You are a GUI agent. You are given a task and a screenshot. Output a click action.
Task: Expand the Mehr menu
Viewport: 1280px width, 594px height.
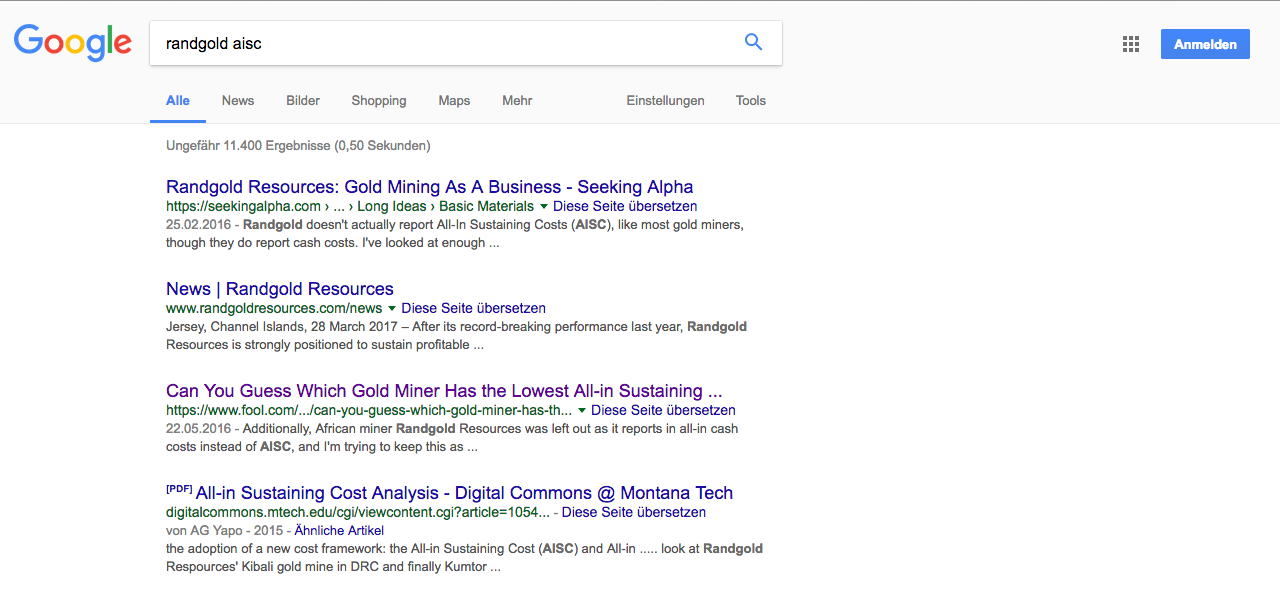point(517,101)
